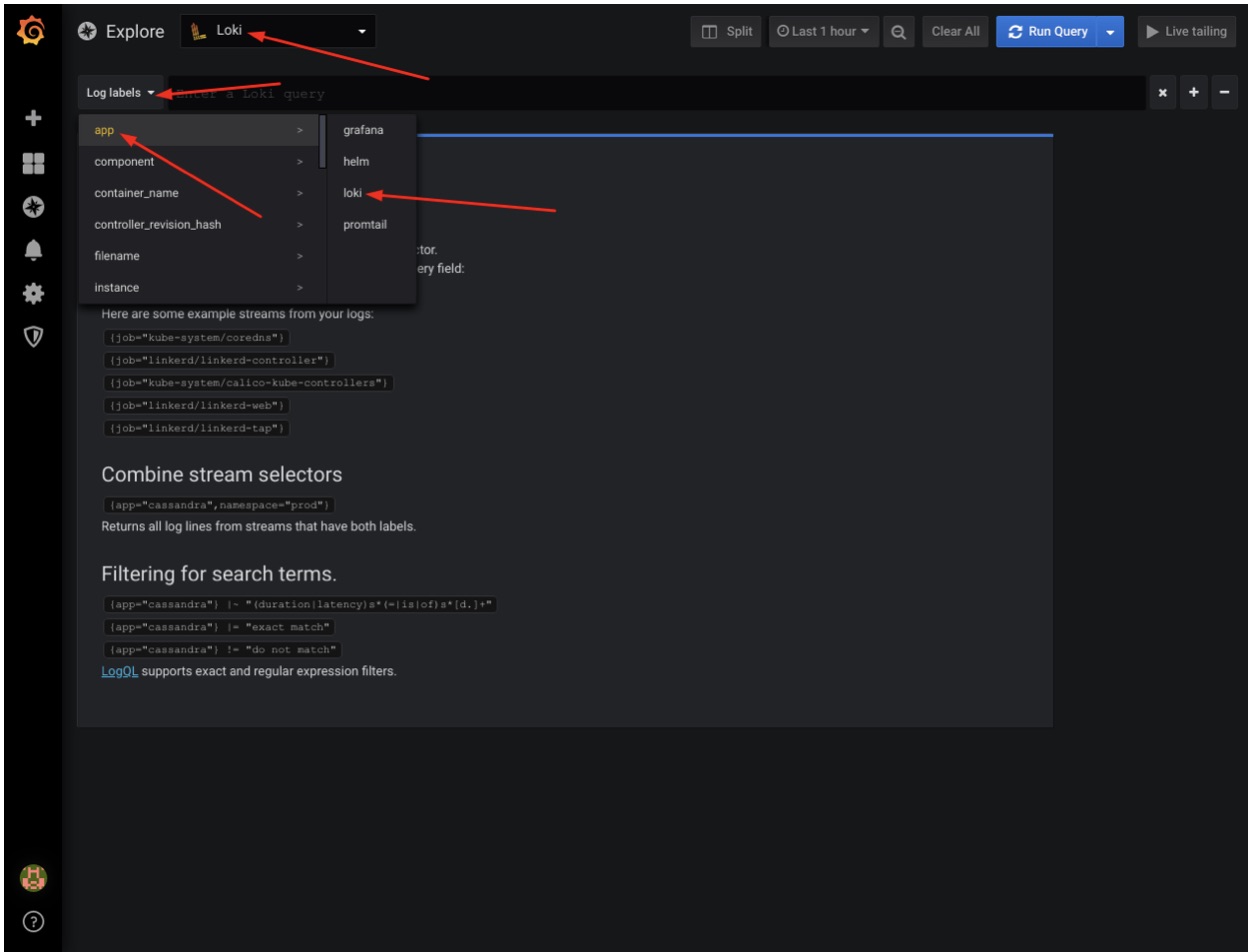
Task: Click example stream kube-system/calico-kube-controllers
Action: (249, 383)
